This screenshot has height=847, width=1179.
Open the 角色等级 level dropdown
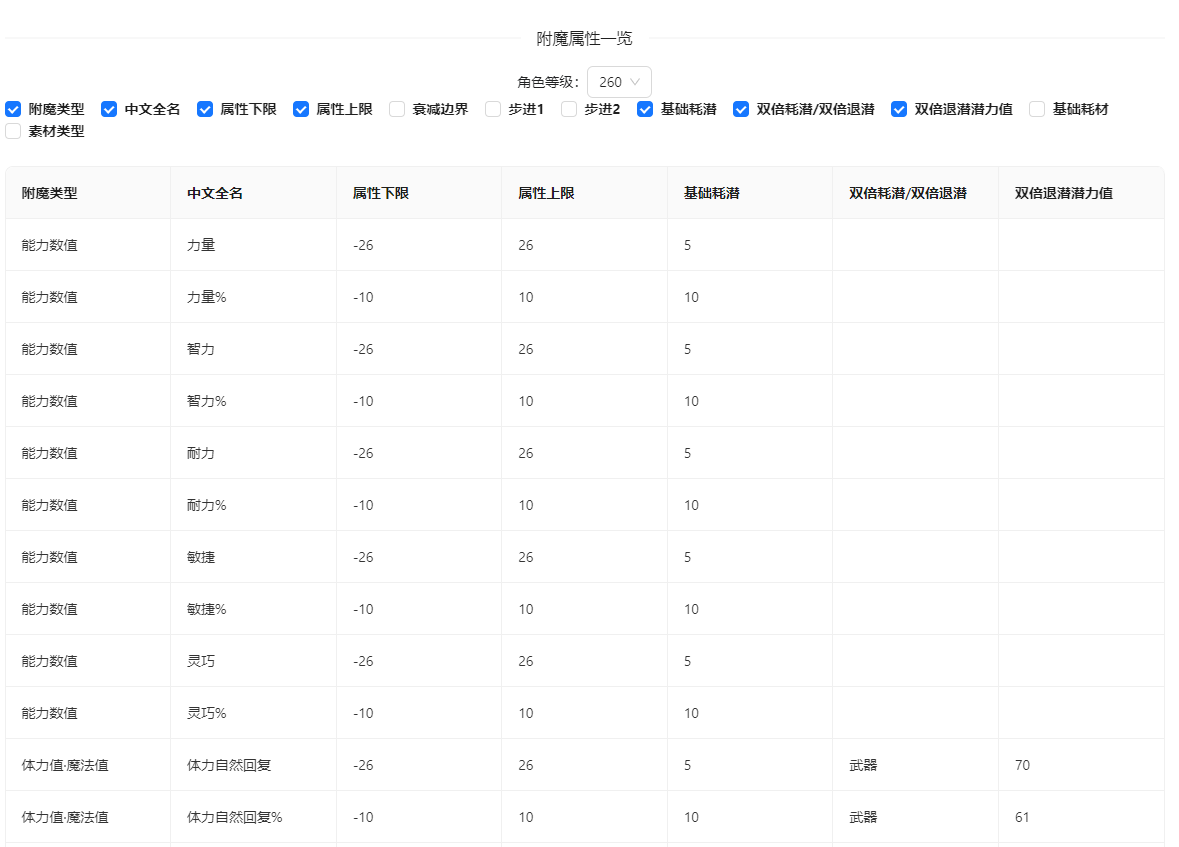point(618,82)
